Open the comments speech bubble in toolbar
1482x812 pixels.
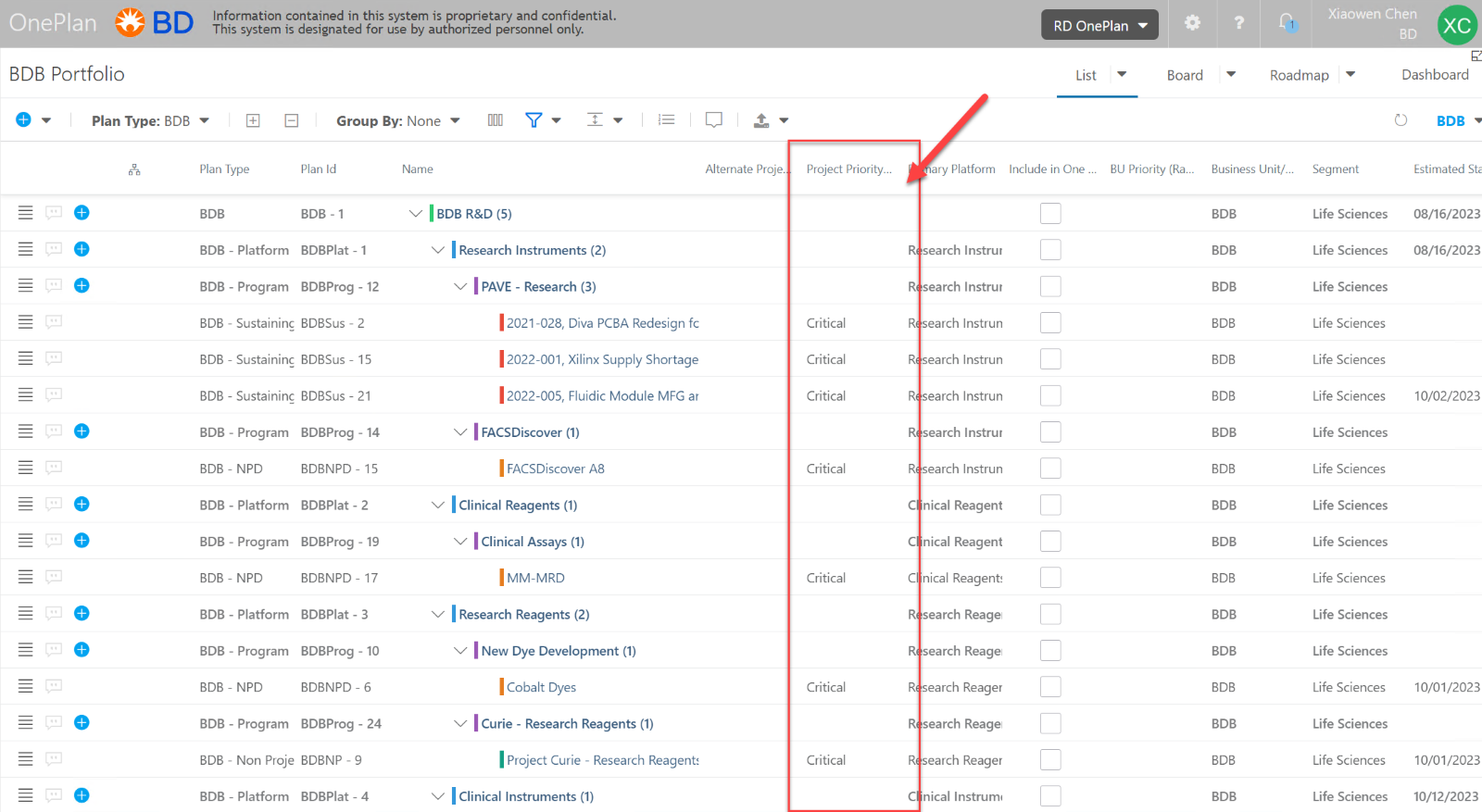pyautogui.click(x=714, y=120)
